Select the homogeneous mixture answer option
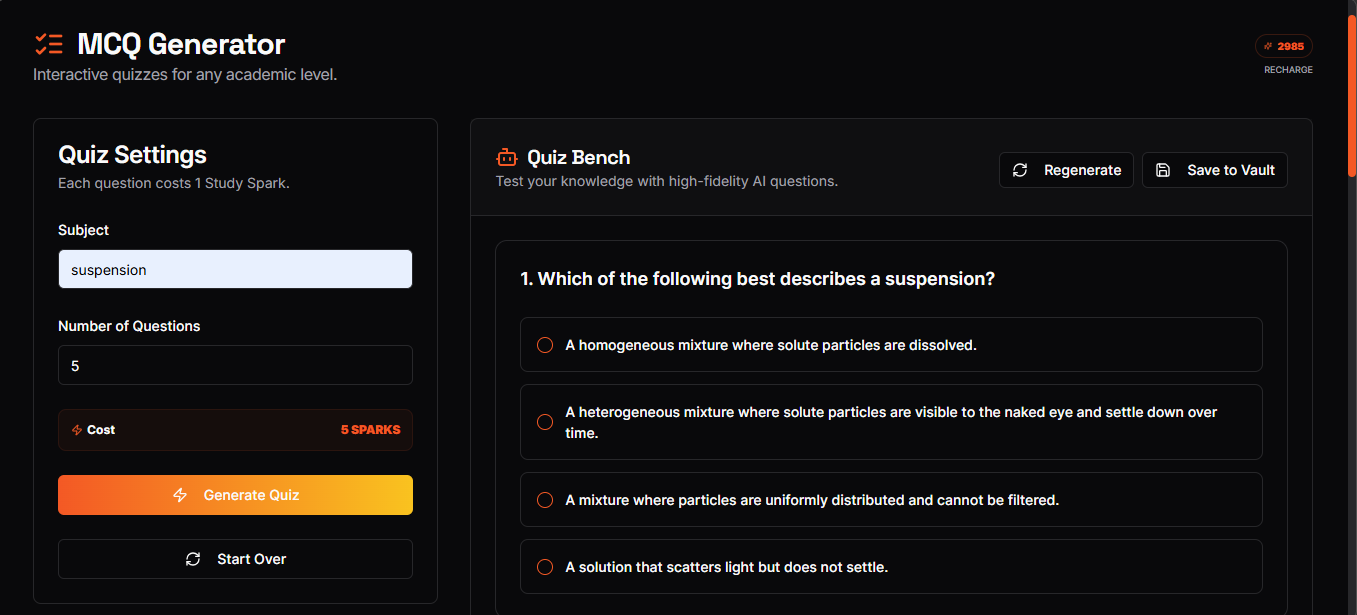 [x=891, y=344]
